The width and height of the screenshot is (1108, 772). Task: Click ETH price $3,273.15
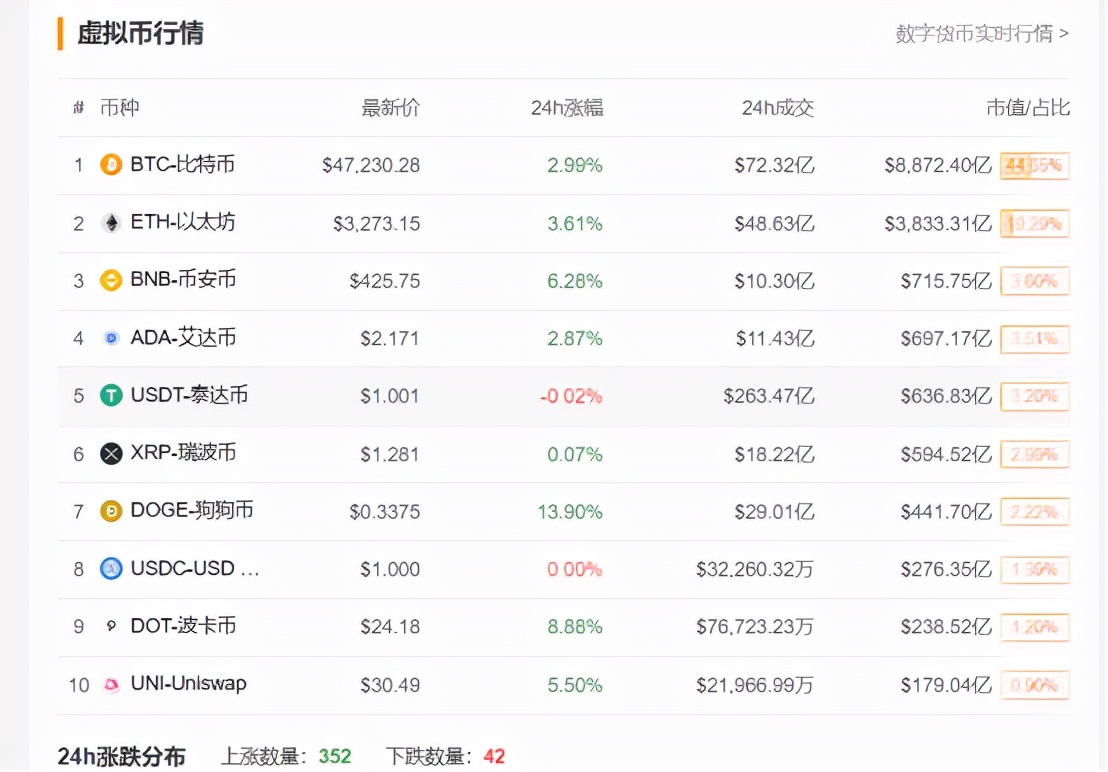[x=377, y=224]
